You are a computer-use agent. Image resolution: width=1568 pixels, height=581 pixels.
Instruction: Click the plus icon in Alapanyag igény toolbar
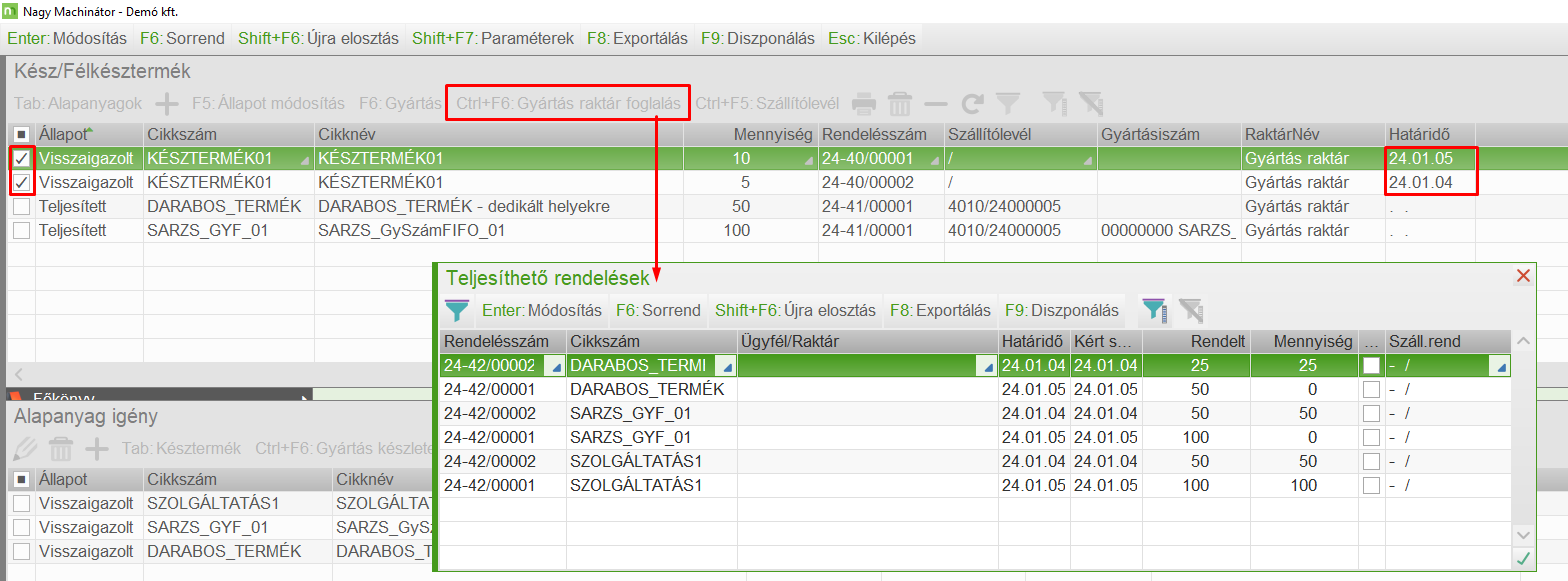pyautogui.click(x=97, y=449)
